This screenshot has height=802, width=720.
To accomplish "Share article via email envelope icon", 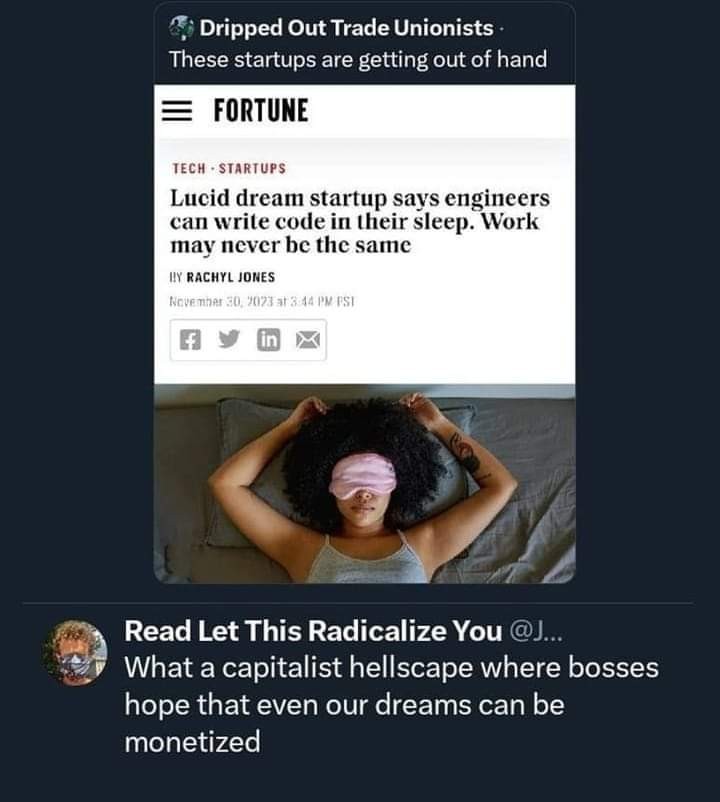I will [308, 340].
